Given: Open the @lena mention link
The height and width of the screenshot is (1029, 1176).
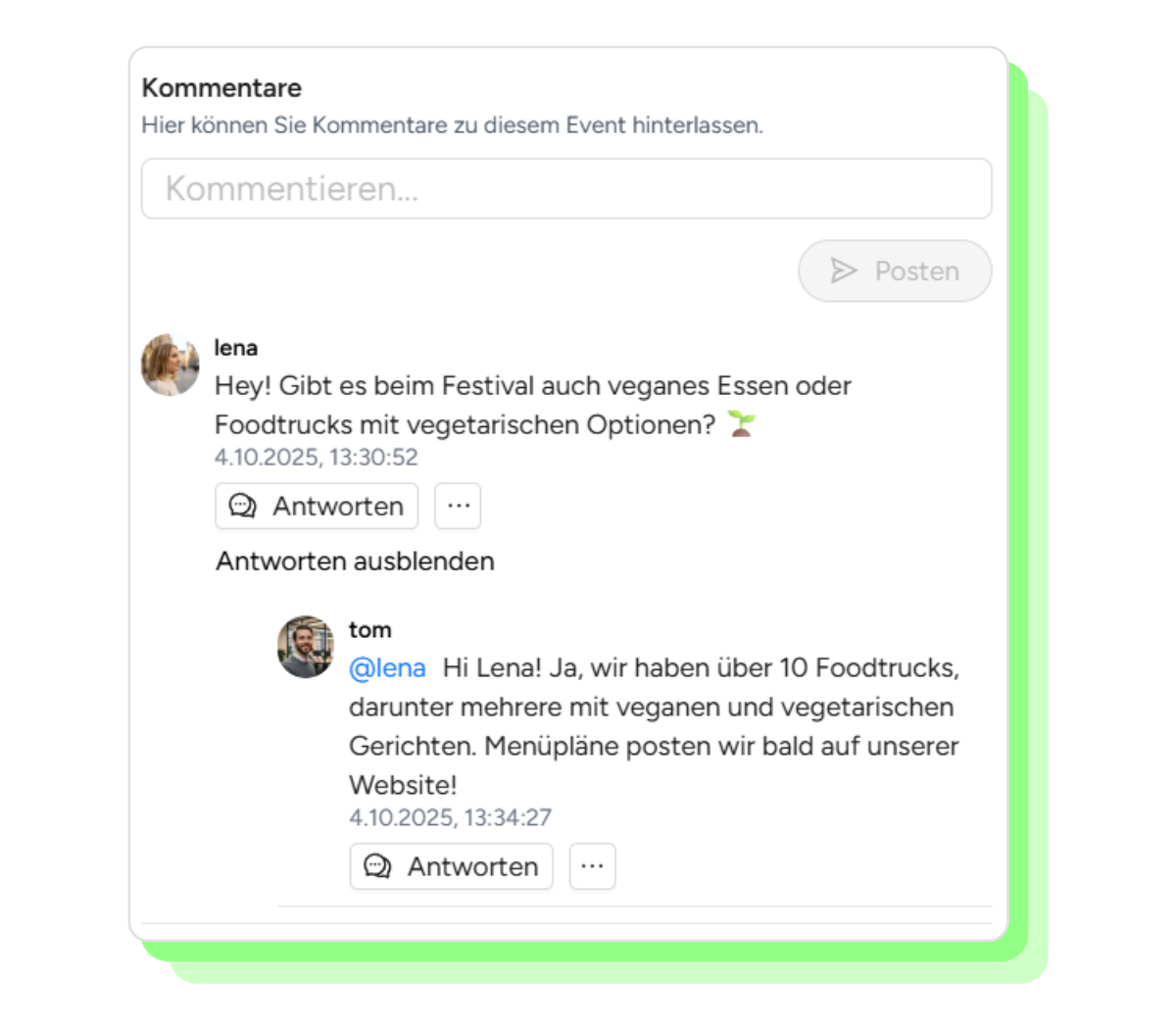Looking at the screenshot, I should coord(387,668).
